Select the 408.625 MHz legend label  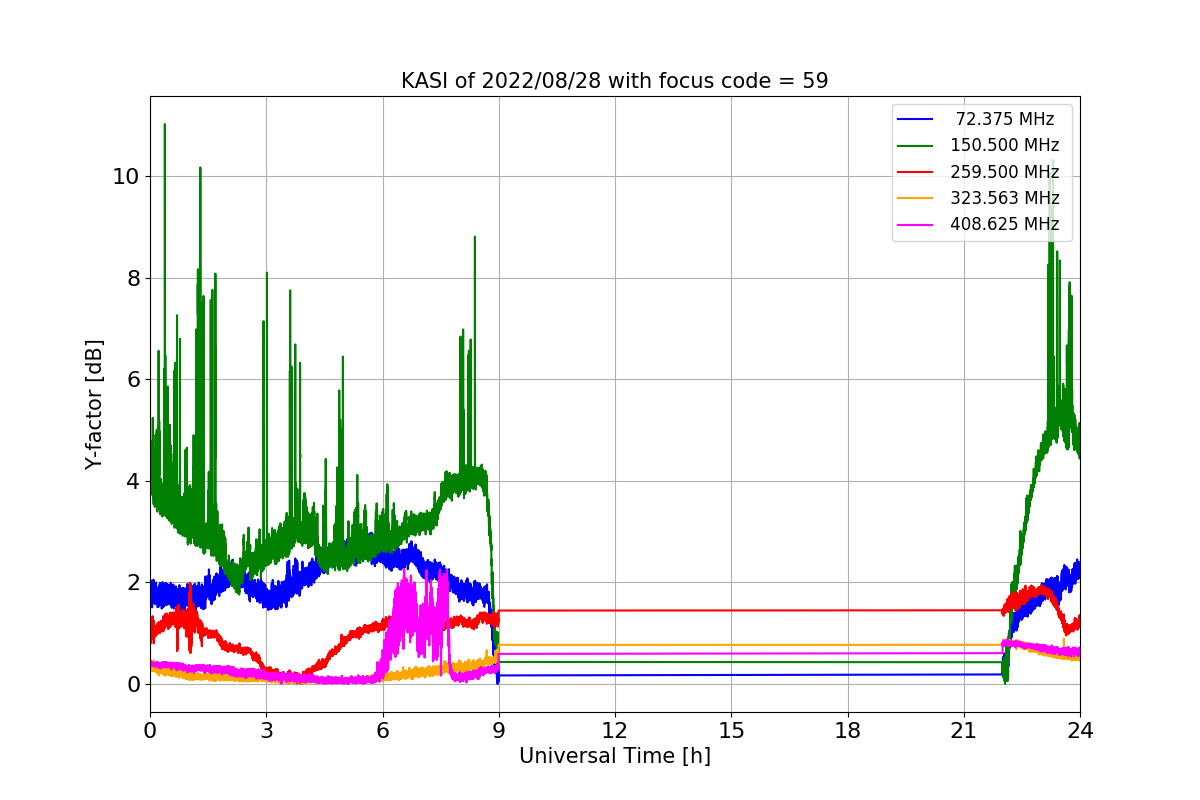pyautogui.click(x=1004, y=224)
